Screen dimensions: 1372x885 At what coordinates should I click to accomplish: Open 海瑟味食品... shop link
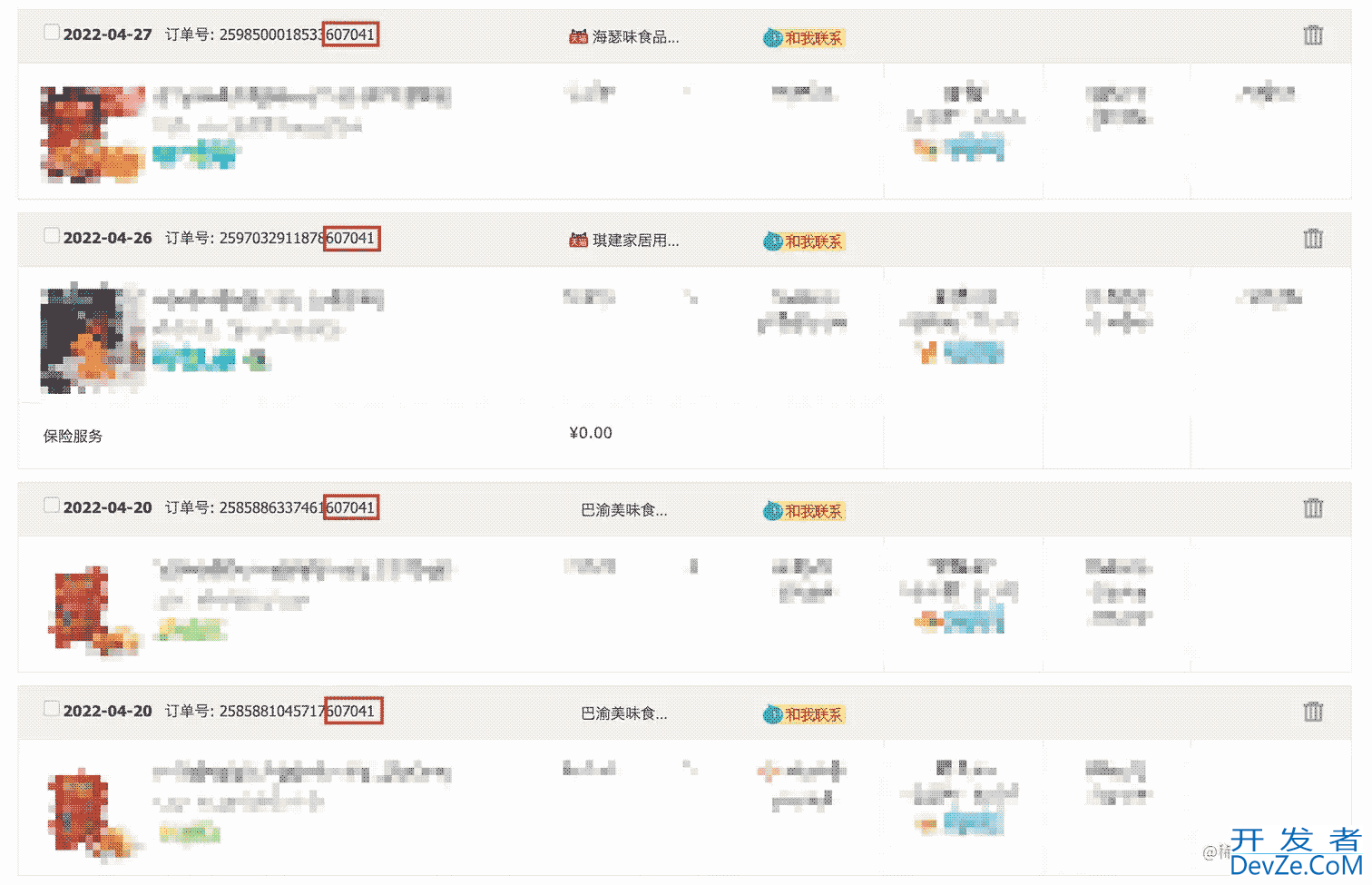635,37
